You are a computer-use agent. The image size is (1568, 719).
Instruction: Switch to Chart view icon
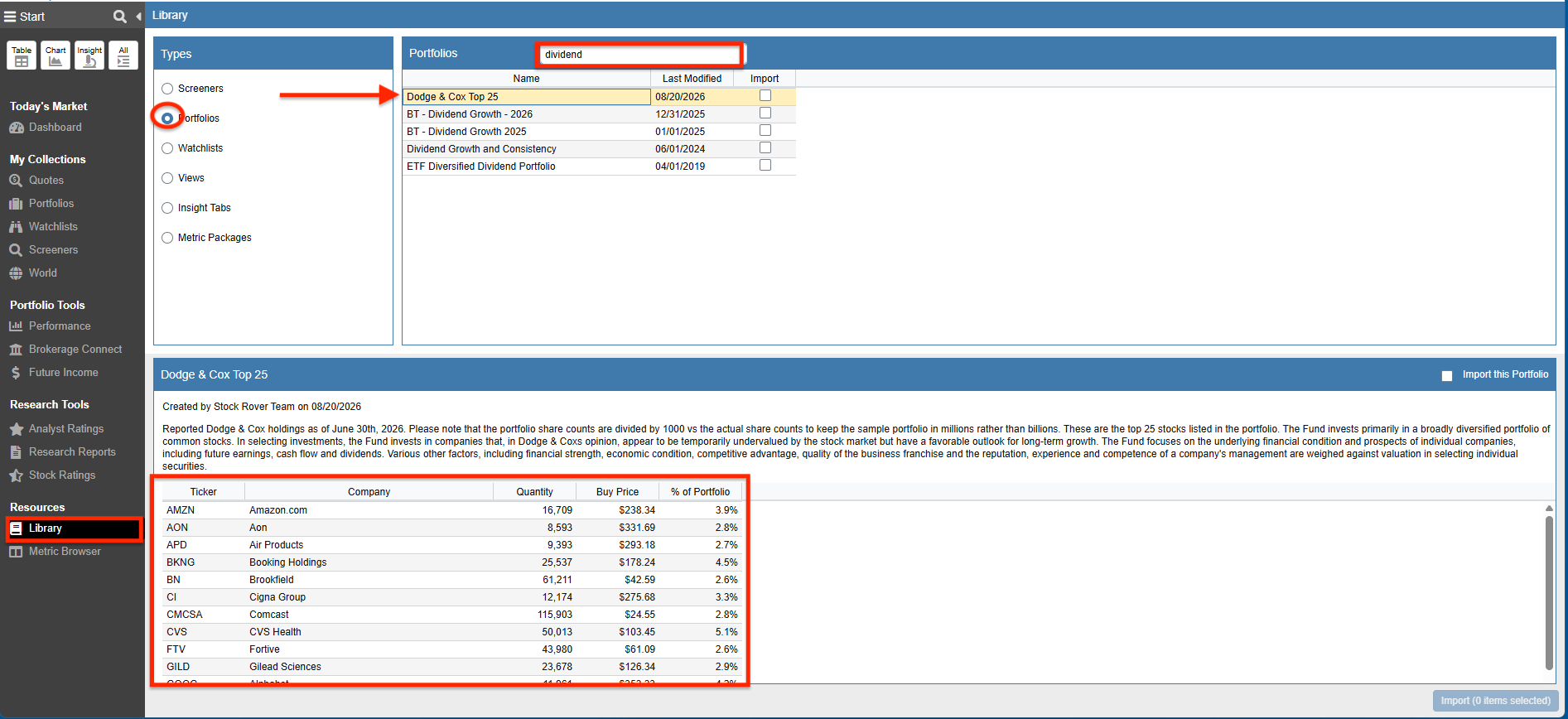click(x=55, y=55)
